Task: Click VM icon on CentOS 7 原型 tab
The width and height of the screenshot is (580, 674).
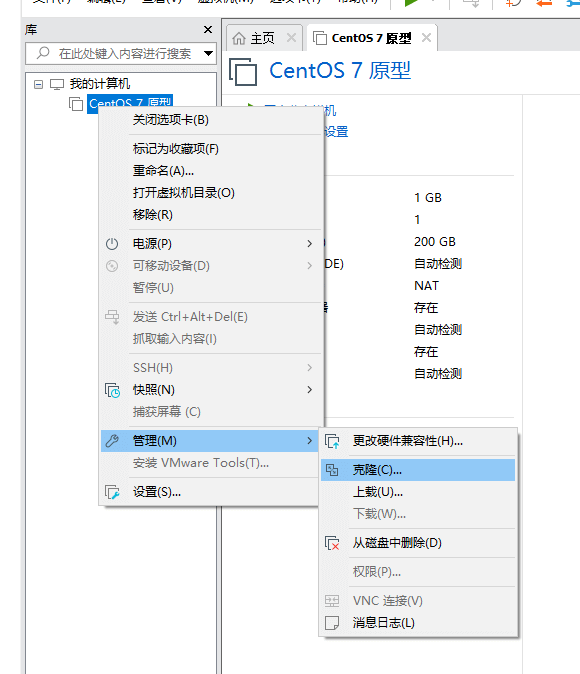Action: click(319, 38)
